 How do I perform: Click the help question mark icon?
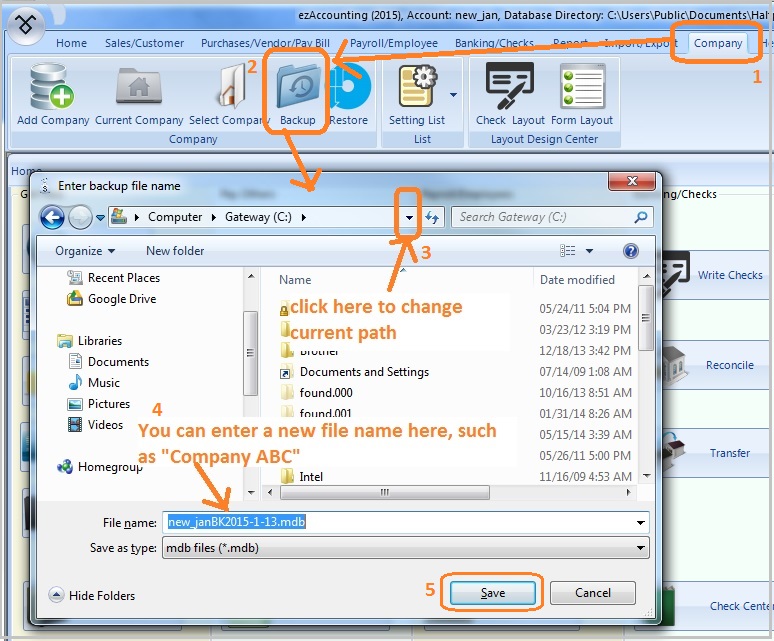[x=631, y=251]
